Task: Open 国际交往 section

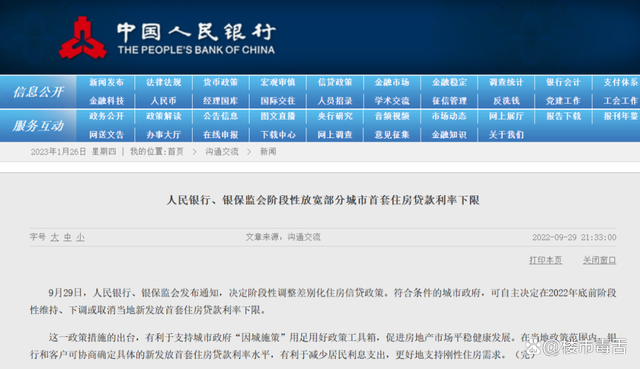Action: (x=278, y=101)
